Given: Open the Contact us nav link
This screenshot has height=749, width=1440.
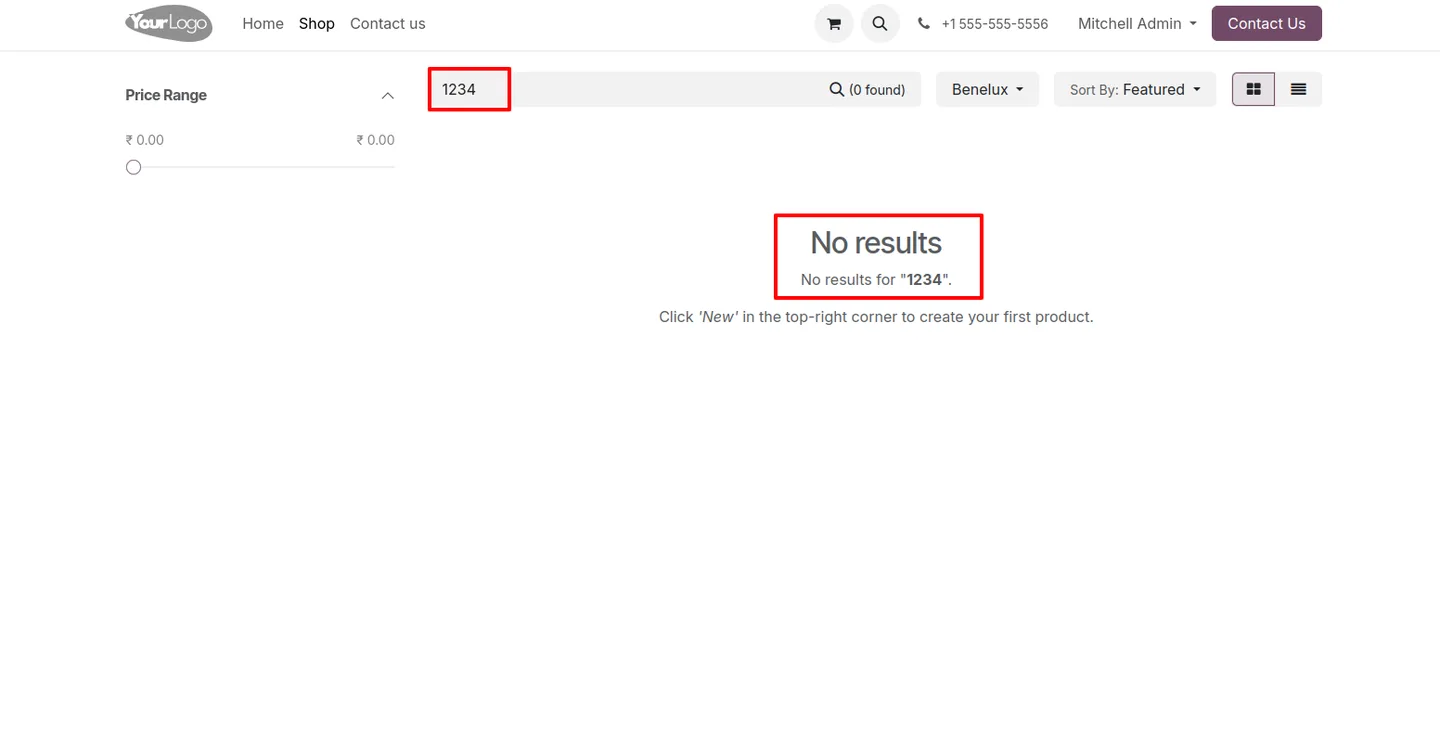Looking at the screenshot, I should tap(388, 24).
